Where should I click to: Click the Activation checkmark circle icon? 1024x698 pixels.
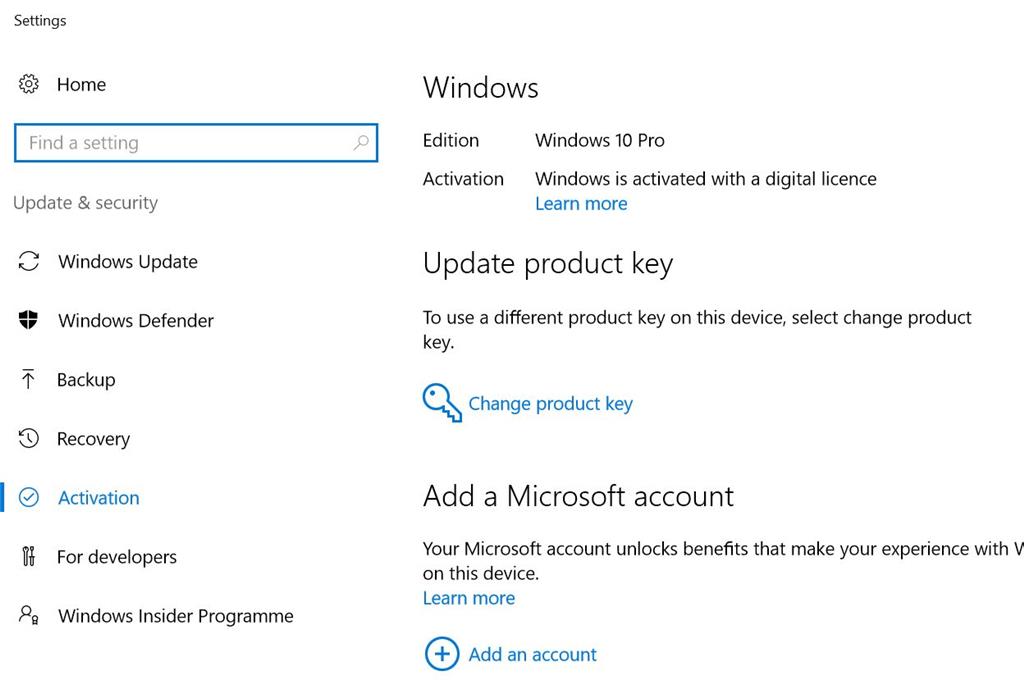[29, 498]
